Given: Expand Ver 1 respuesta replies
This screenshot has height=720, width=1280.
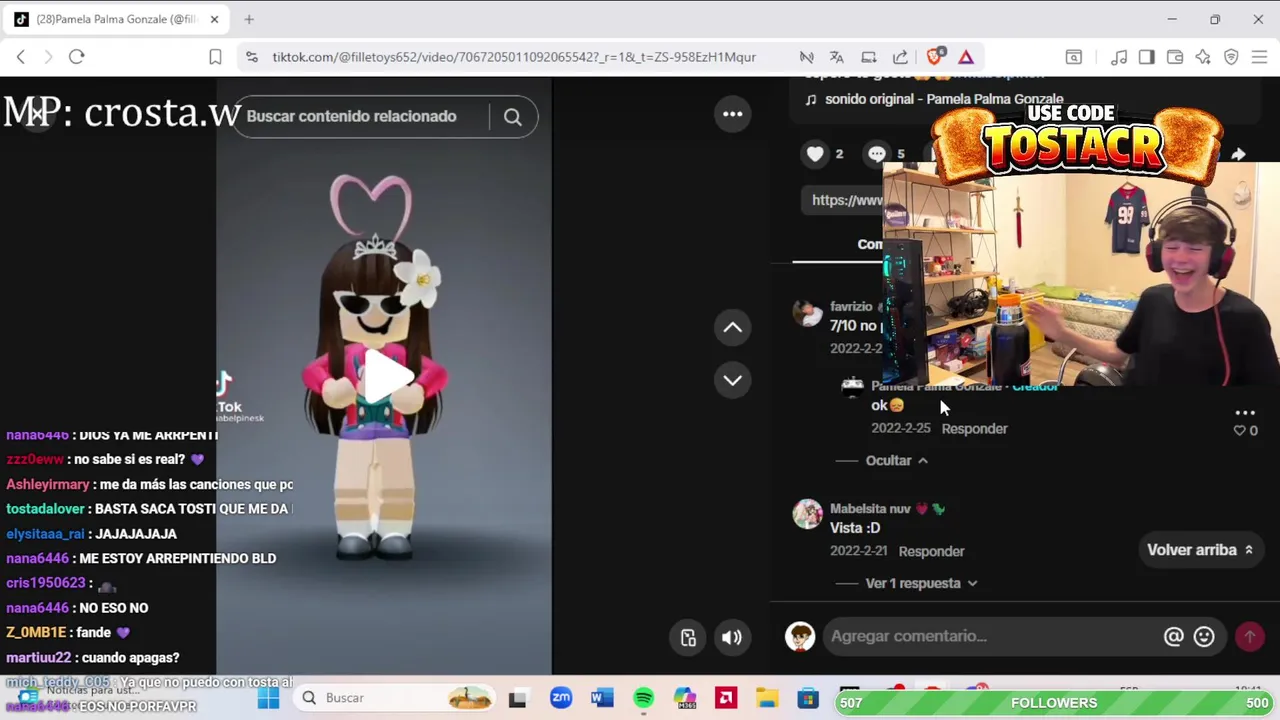Looking at the screenshot, I should coord(920,583).
